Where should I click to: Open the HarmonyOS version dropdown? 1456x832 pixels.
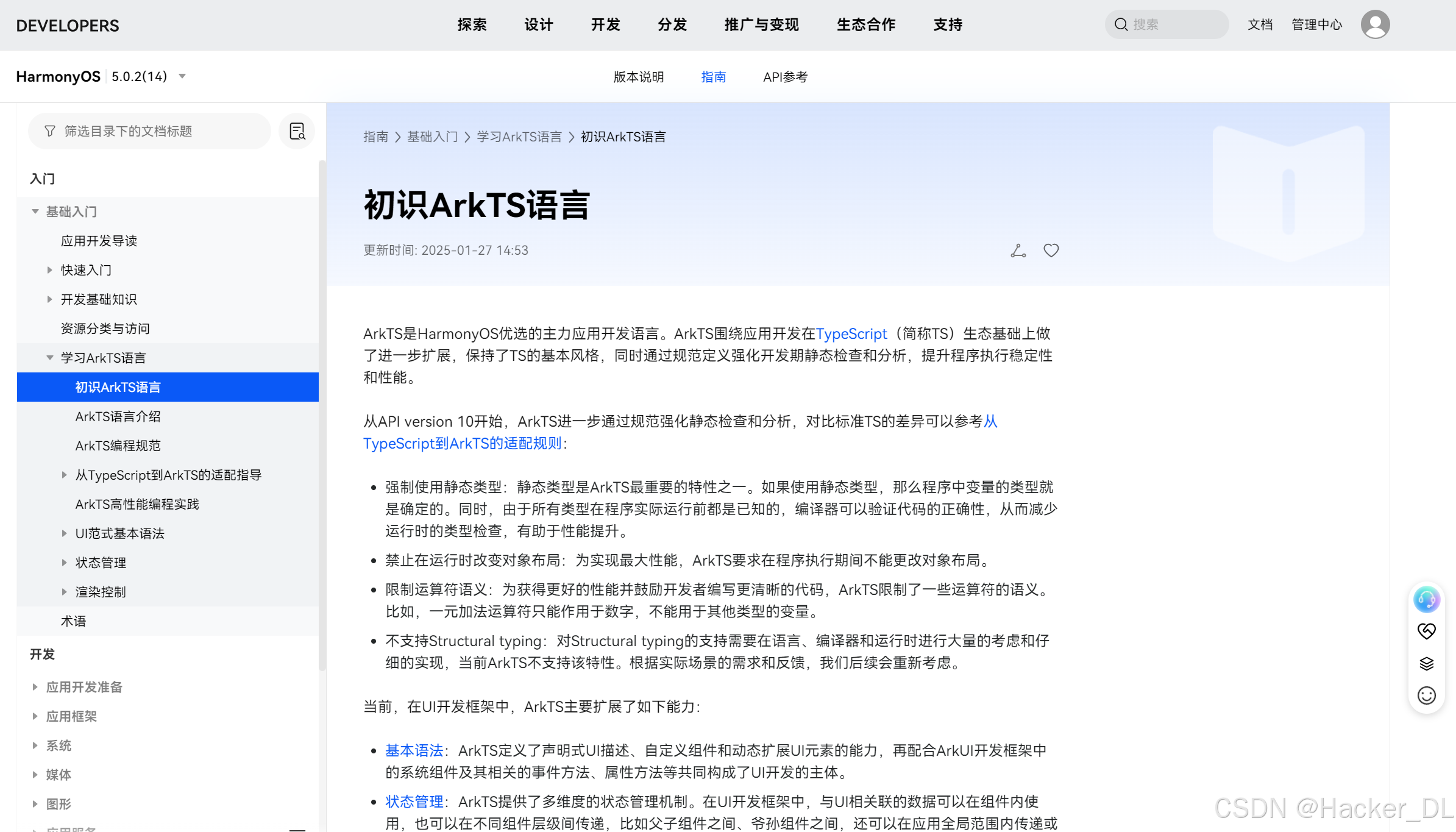click(182, 76)
